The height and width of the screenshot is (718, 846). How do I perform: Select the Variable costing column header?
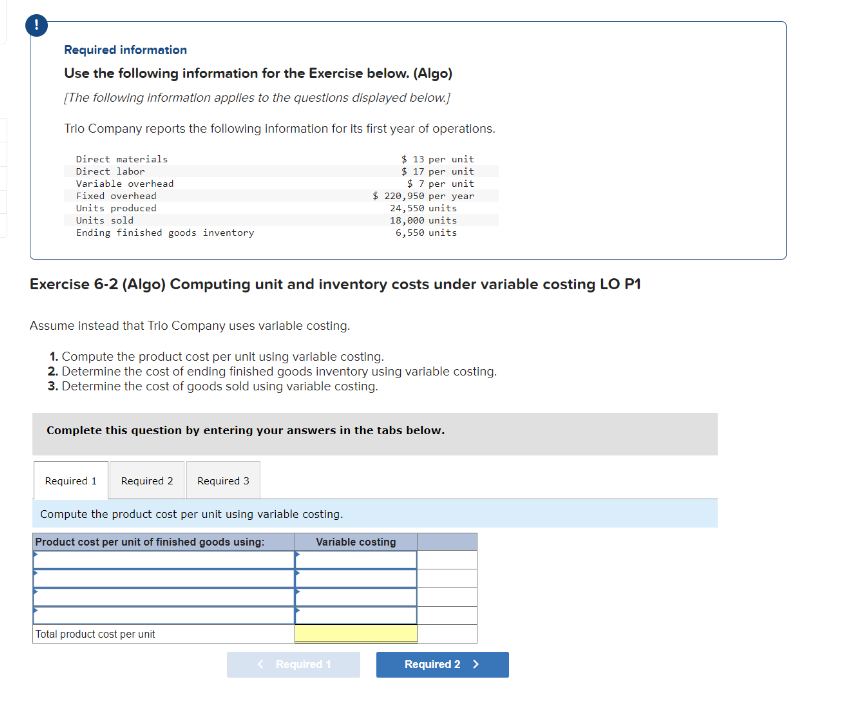pyautogui.click(x=355, y=541)
